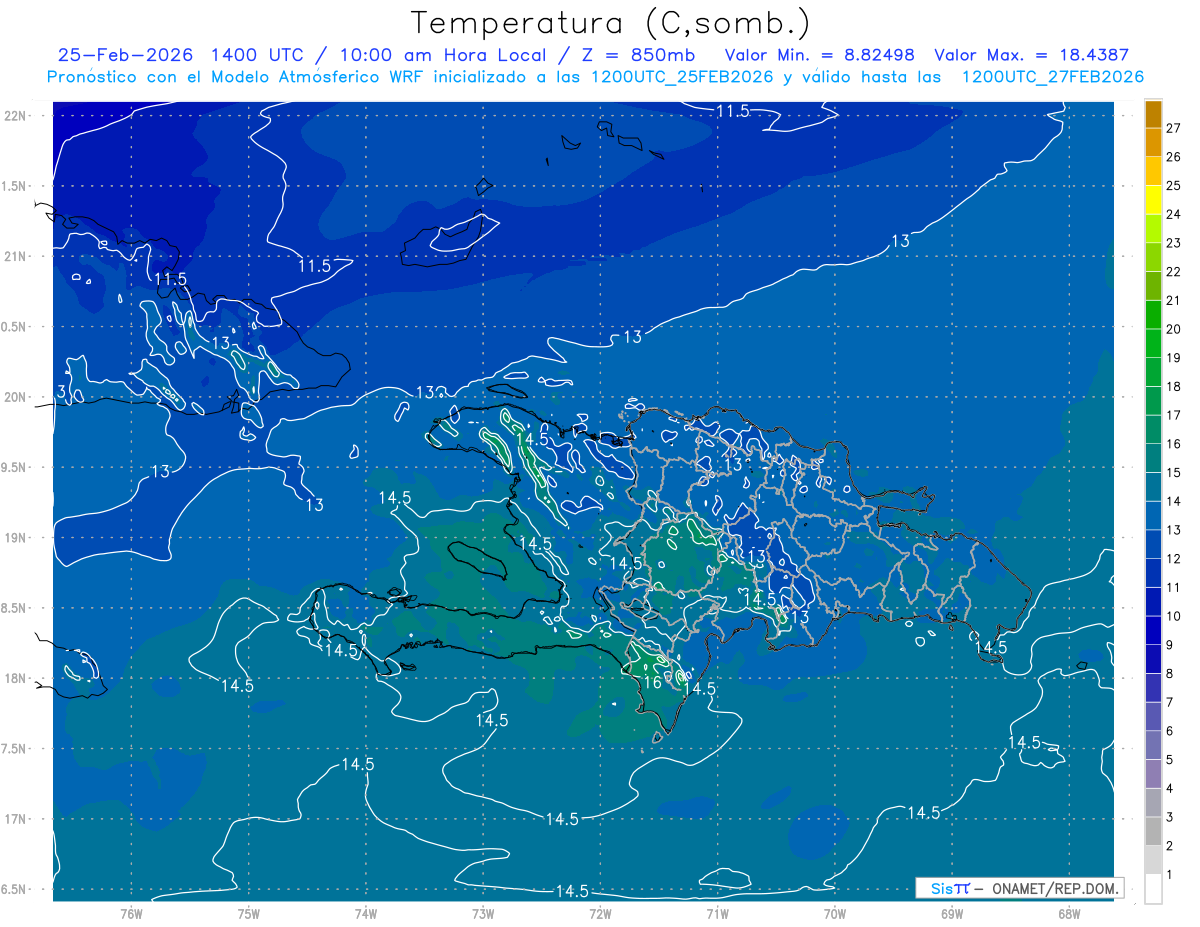Click the legend value '27'

click(1174, 128)
